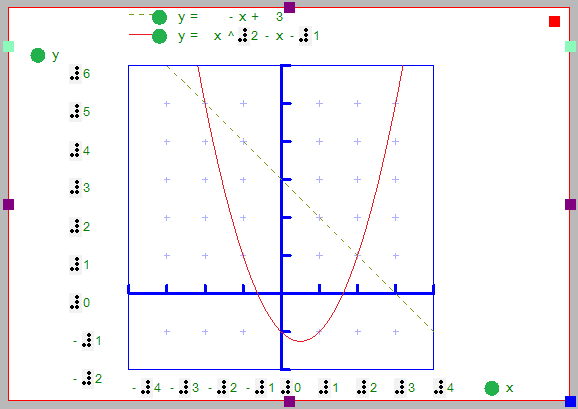Click the red square handle in the top-right corner
The height and width of the screenshot is (409, 578).
554,22
